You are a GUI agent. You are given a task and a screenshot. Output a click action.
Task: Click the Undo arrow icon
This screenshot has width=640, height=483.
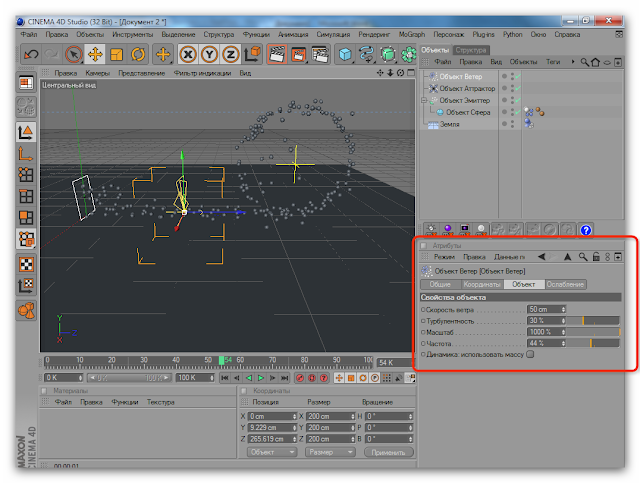[x=31, y=54]
